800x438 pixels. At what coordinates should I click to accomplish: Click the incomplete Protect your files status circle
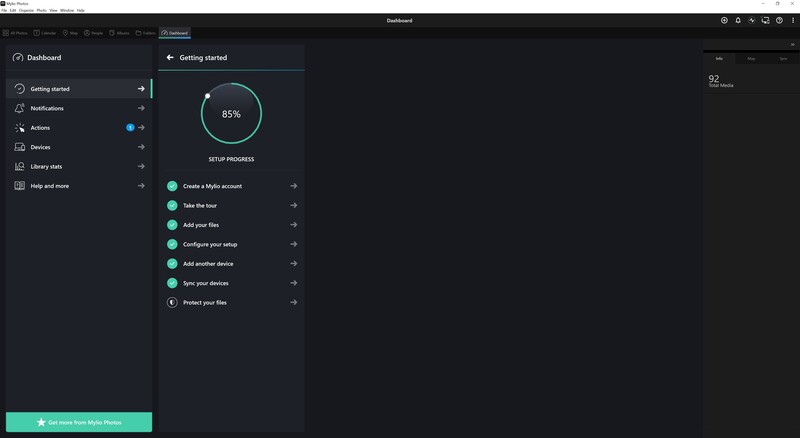172,302
